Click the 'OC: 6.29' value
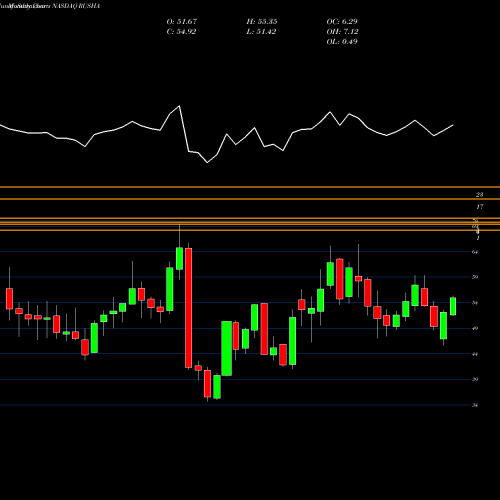500x500 pixels. [x=342, y=22]
